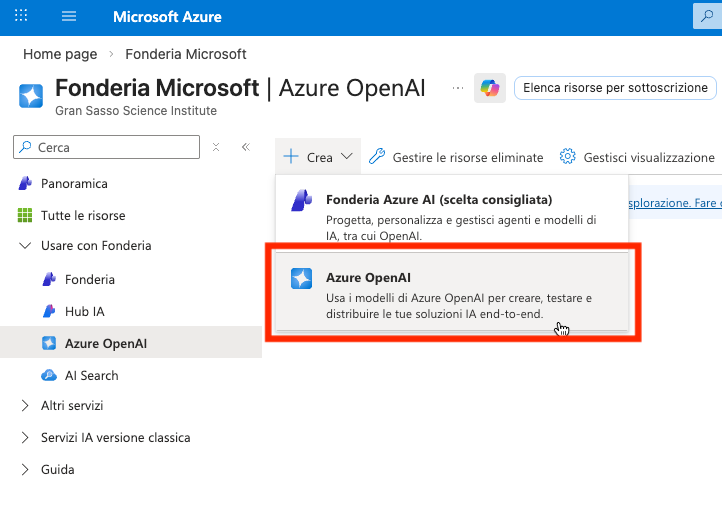
Task: Click the Azure OpenAI sparkle icon in menu
Action: click(x=302, y=279)
